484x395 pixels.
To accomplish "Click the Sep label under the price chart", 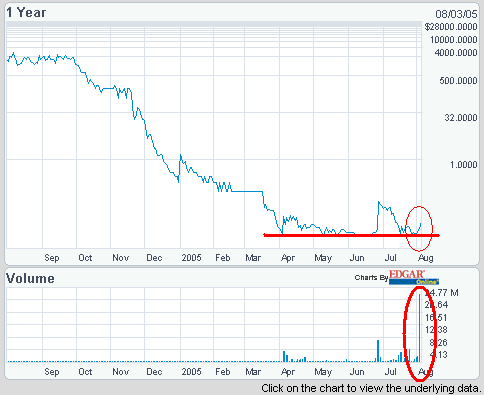I will tap(52, 258).
